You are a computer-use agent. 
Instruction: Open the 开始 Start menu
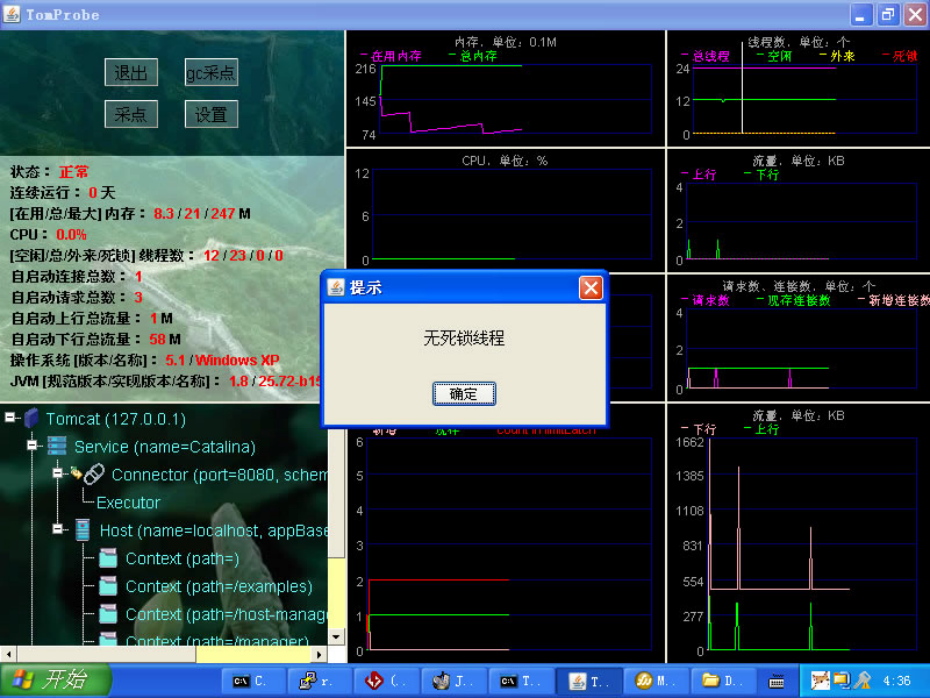55,680
